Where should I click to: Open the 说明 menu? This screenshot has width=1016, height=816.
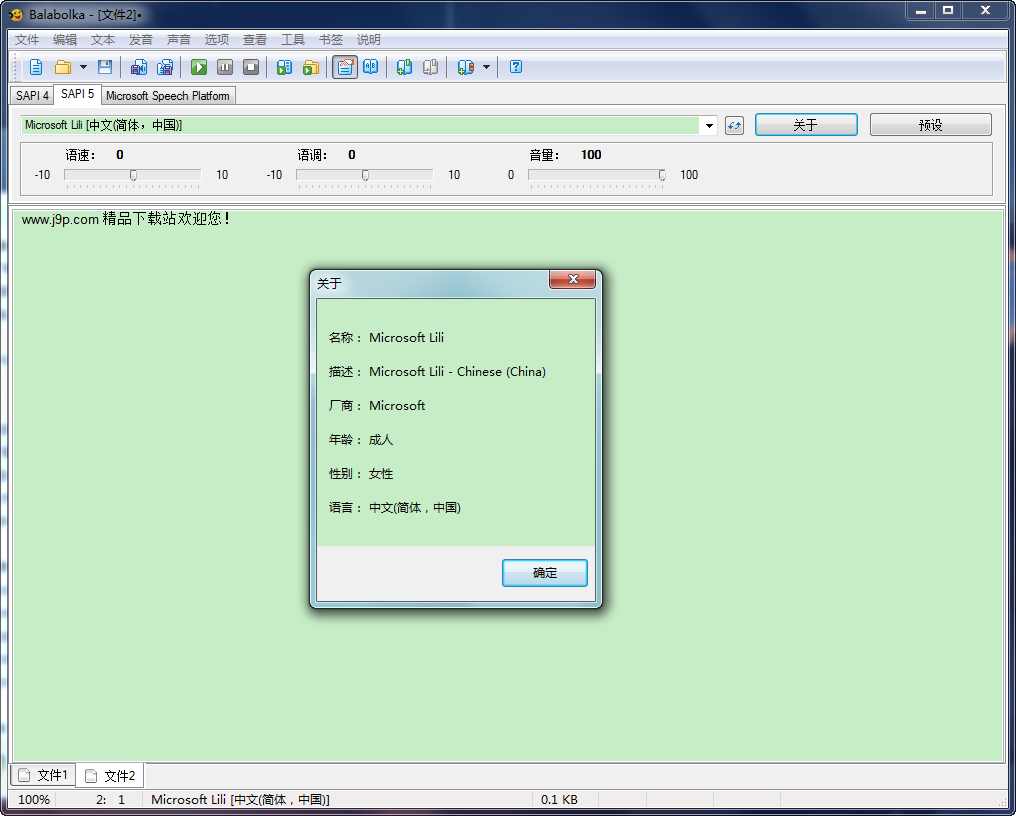(369, 40)
